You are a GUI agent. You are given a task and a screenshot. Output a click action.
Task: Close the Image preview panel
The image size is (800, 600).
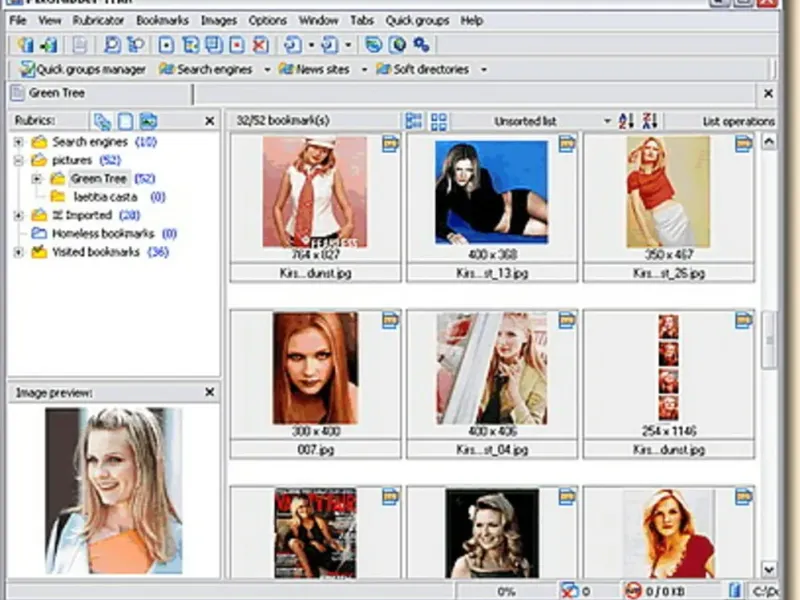pos(210,393)
